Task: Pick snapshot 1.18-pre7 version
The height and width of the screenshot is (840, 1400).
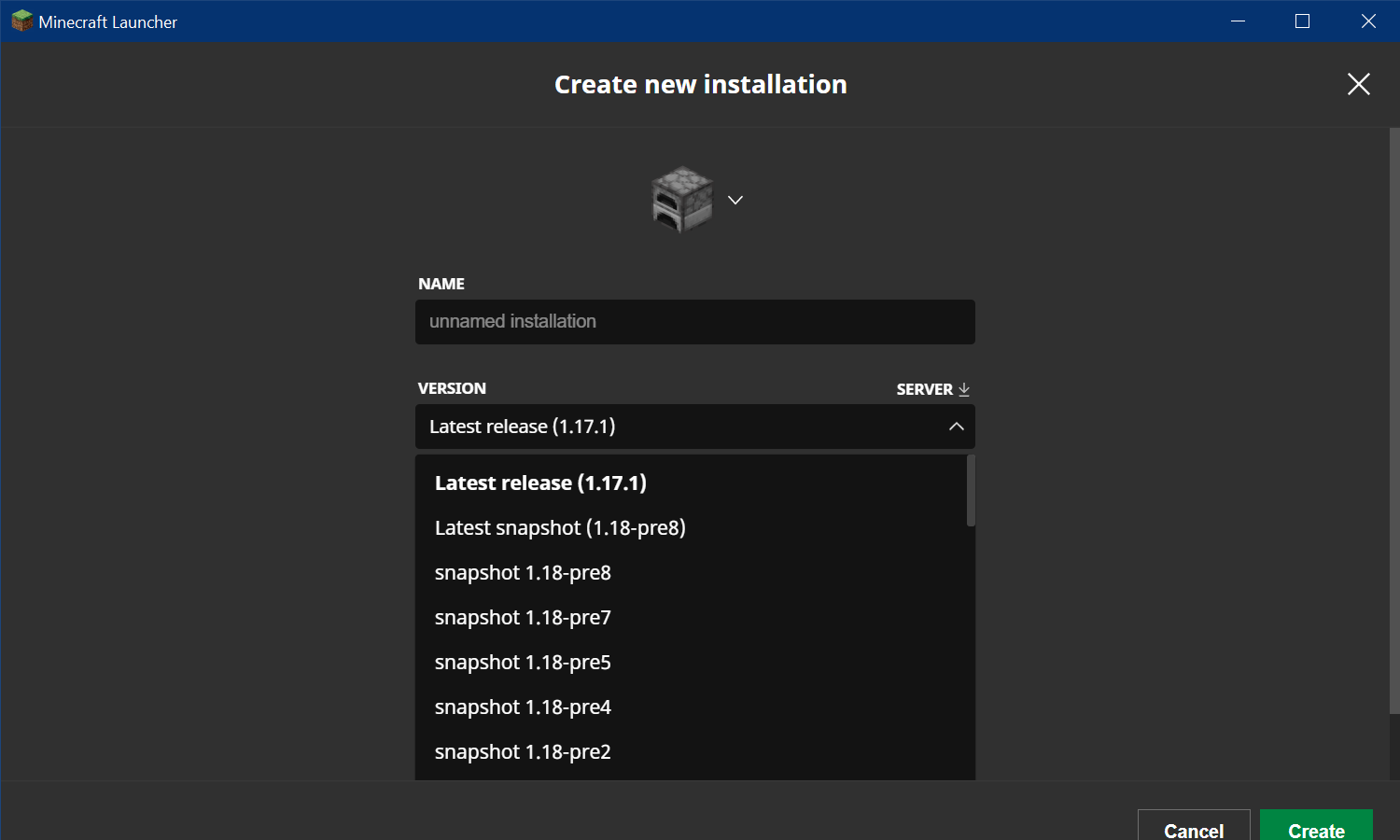Action: click(x=523, y=617)
